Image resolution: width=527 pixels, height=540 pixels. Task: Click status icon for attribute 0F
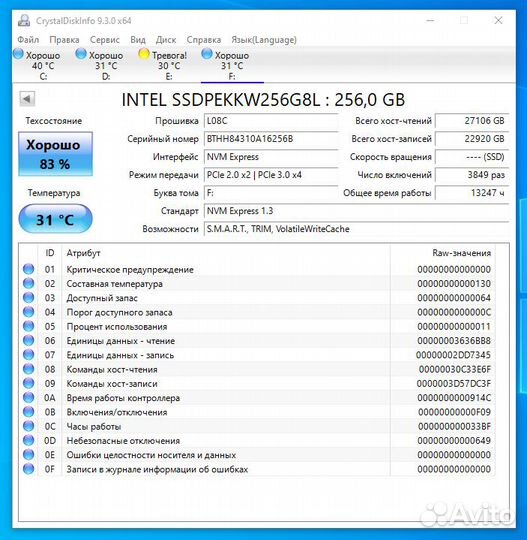[x=29, y=469]
